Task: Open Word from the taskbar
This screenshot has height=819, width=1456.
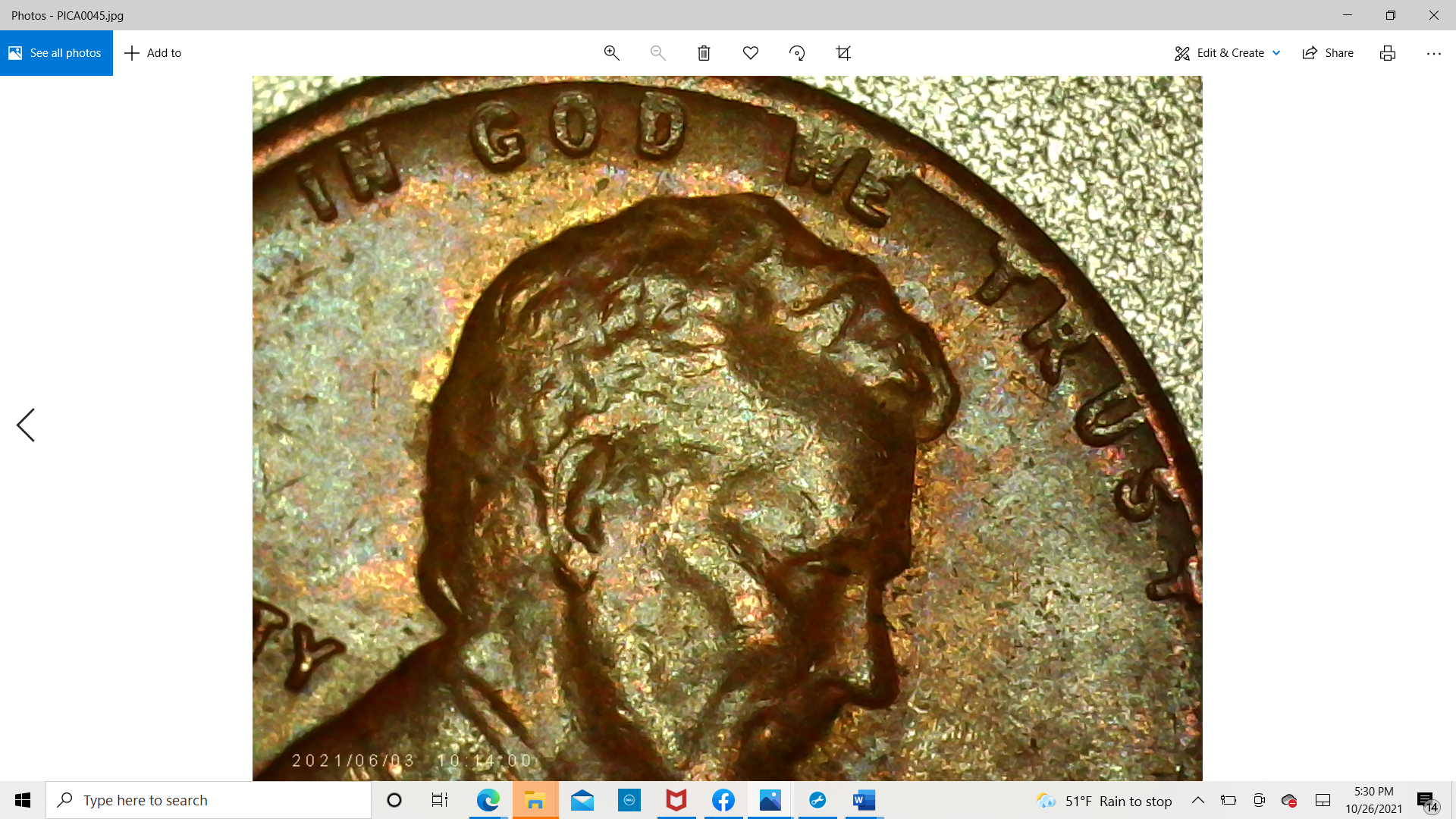Action: pyautogui.click(x=864, y=800)
